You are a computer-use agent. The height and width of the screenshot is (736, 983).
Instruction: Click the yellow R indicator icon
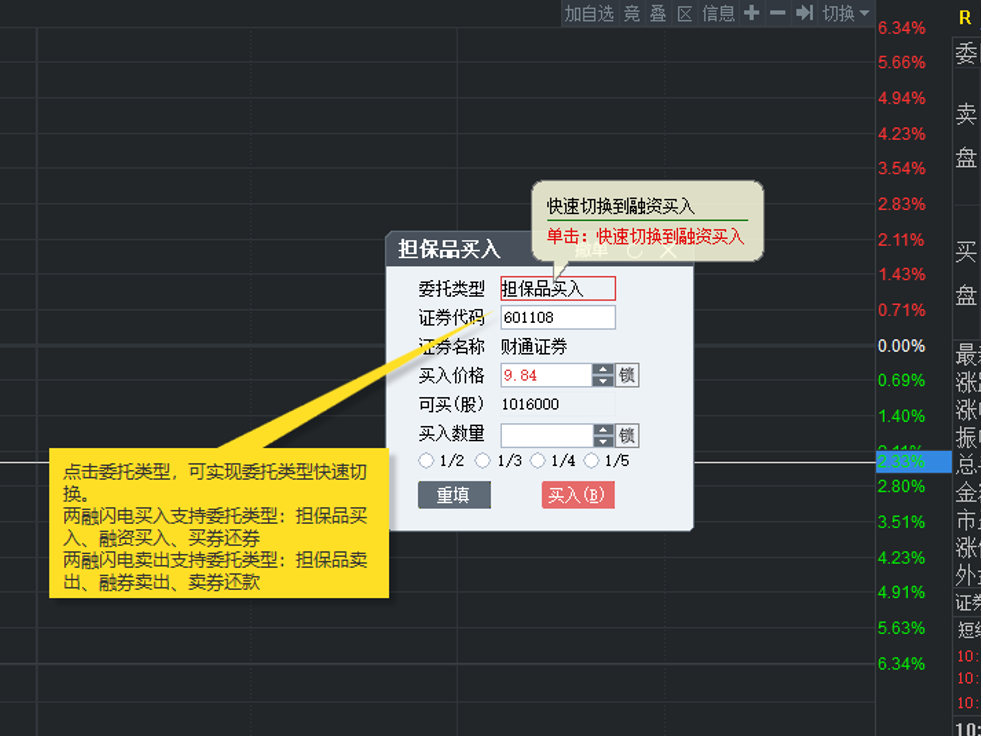965,18
